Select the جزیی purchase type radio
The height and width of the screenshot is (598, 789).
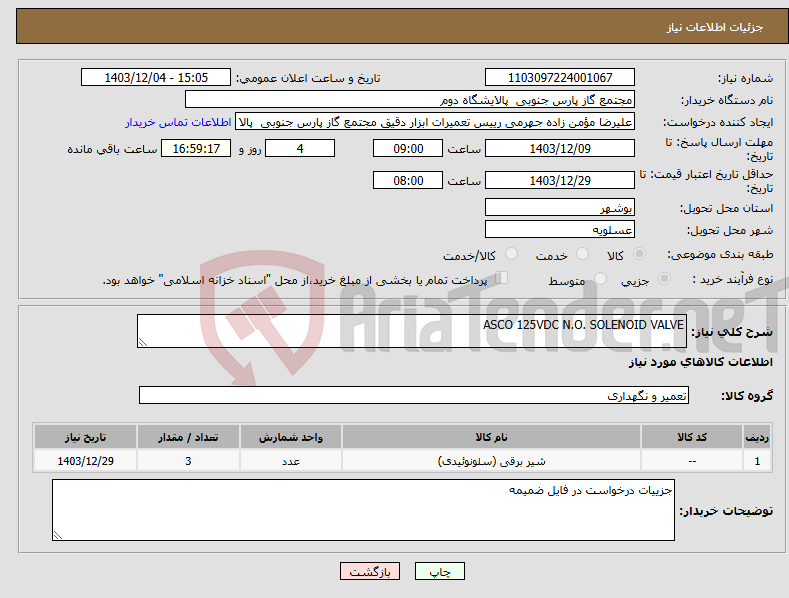[664, 278]
